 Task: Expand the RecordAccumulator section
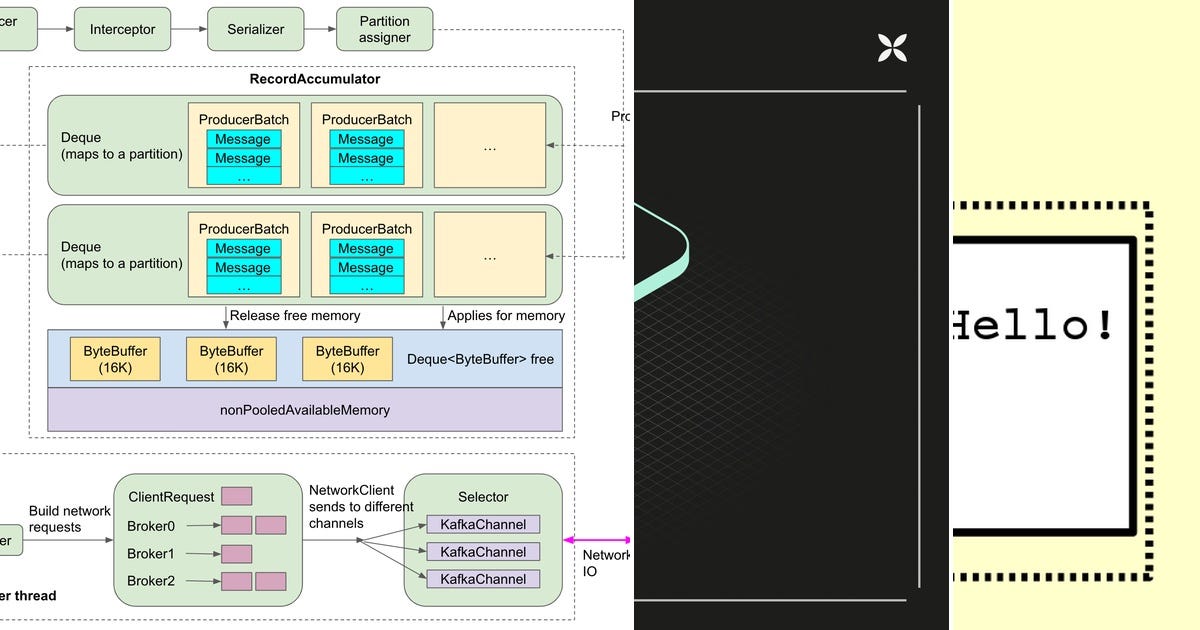pos(314,79)
